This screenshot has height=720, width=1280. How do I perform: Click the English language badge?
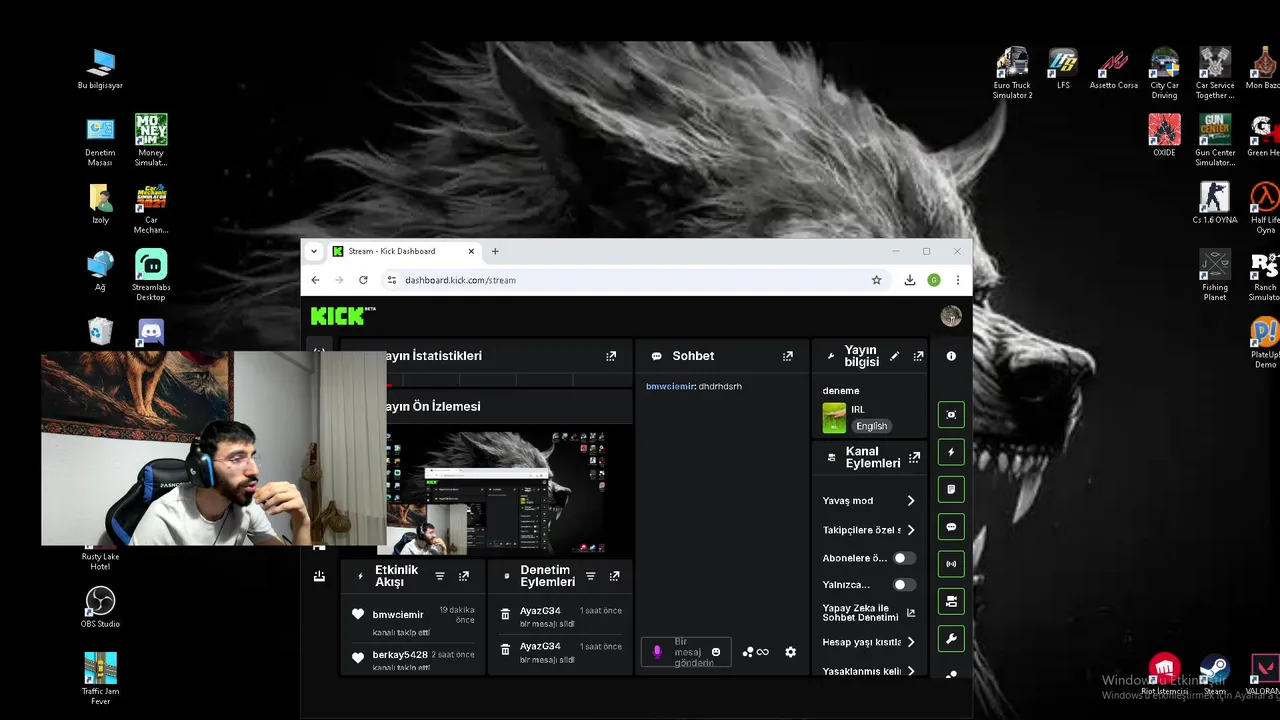tap(871, 426)
